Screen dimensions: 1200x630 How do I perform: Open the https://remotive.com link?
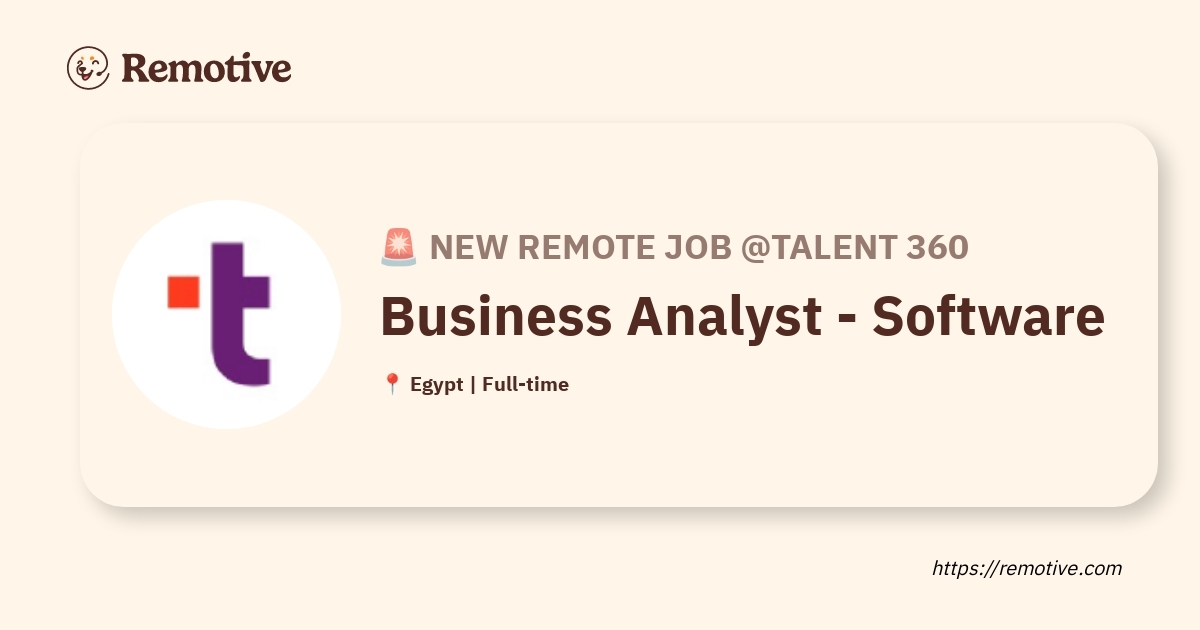[1027, 568]
